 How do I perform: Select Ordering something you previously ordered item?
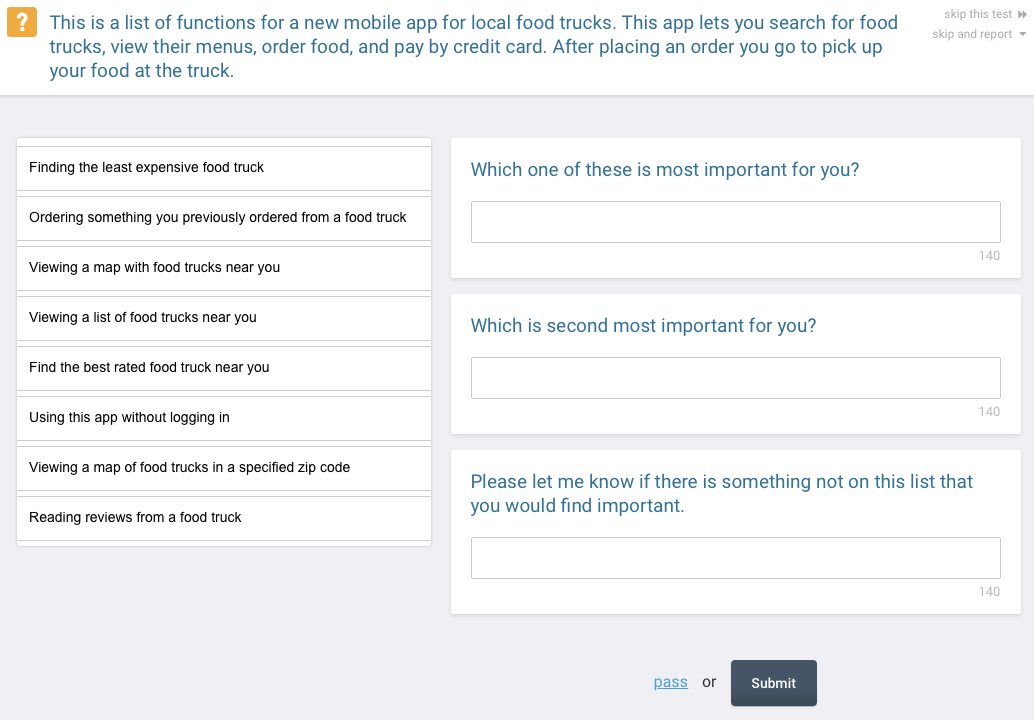pos(224,218)
